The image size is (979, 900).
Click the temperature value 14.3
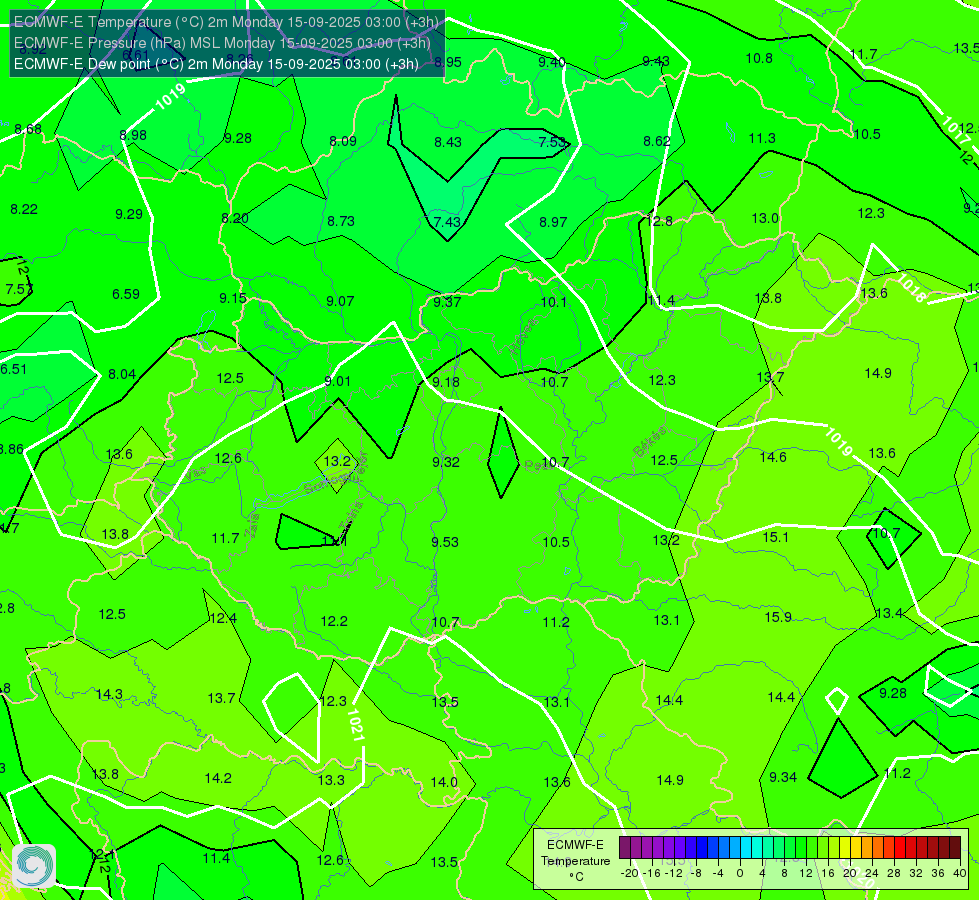click(109, 694)
